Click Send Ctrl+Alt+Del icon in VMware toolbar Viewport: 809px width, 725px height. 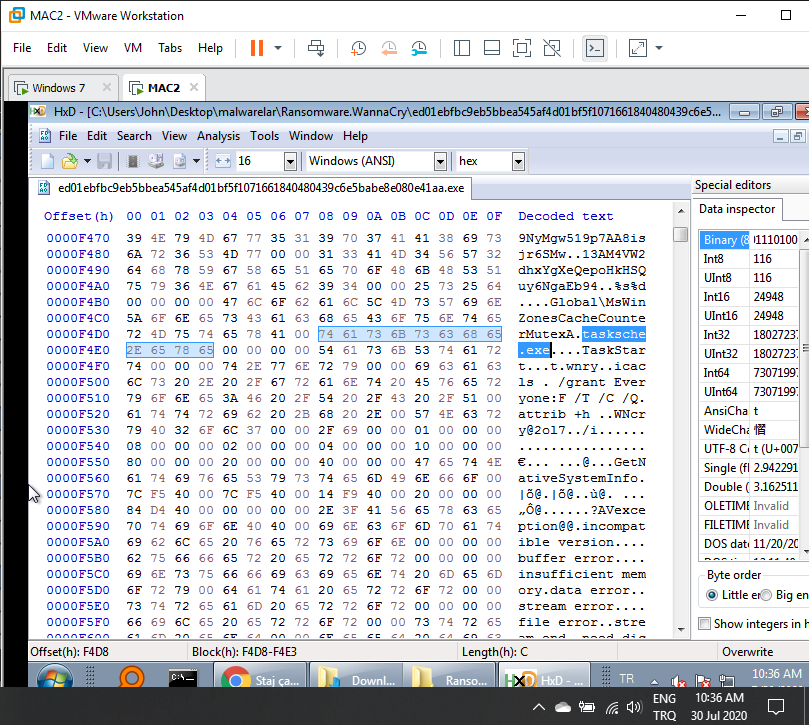click(x=316, y=48)
